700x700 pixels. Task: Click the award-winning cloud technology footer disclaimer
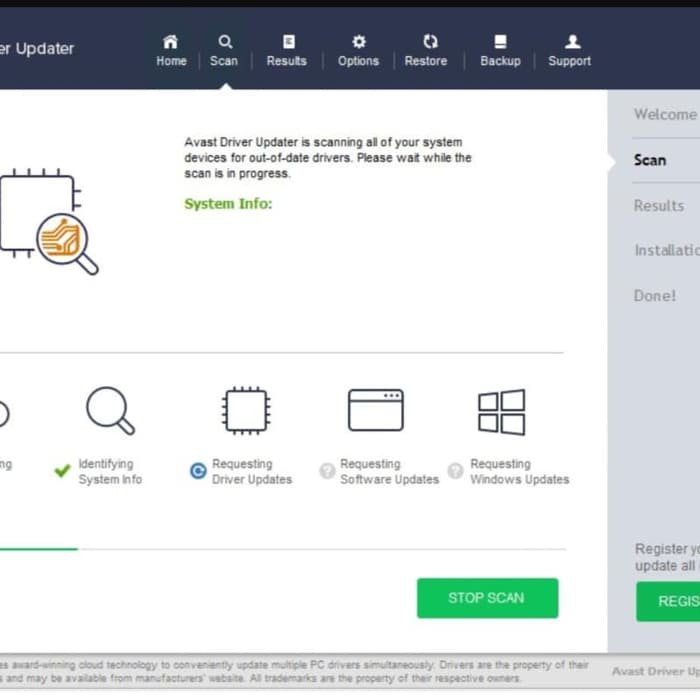295,671
